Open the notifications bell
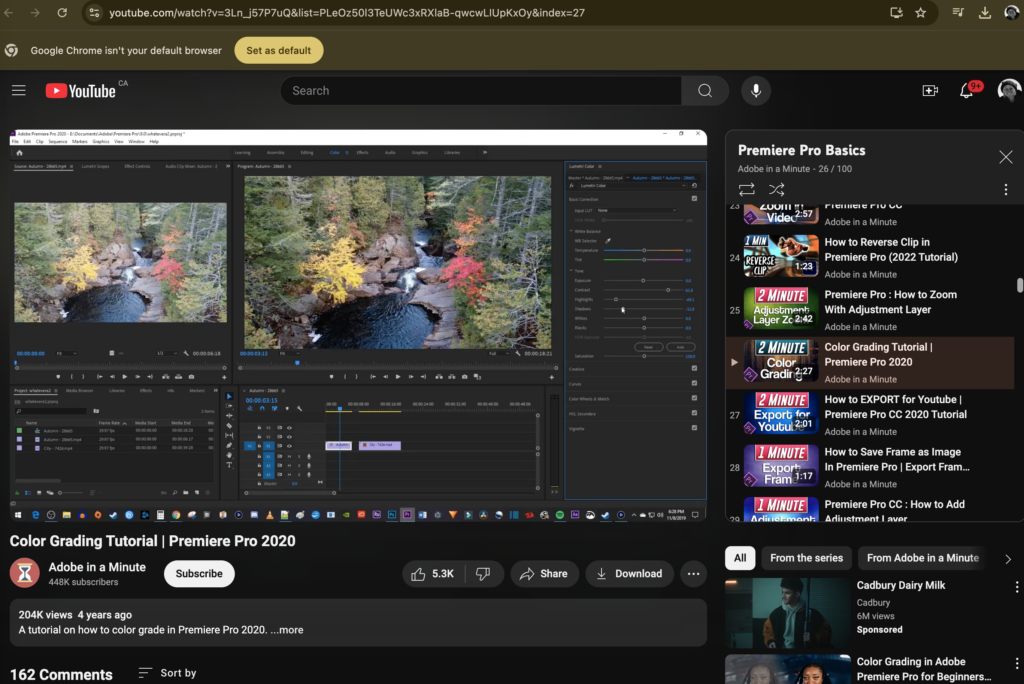Screen dimensions: 1024x684 point(967,91)
